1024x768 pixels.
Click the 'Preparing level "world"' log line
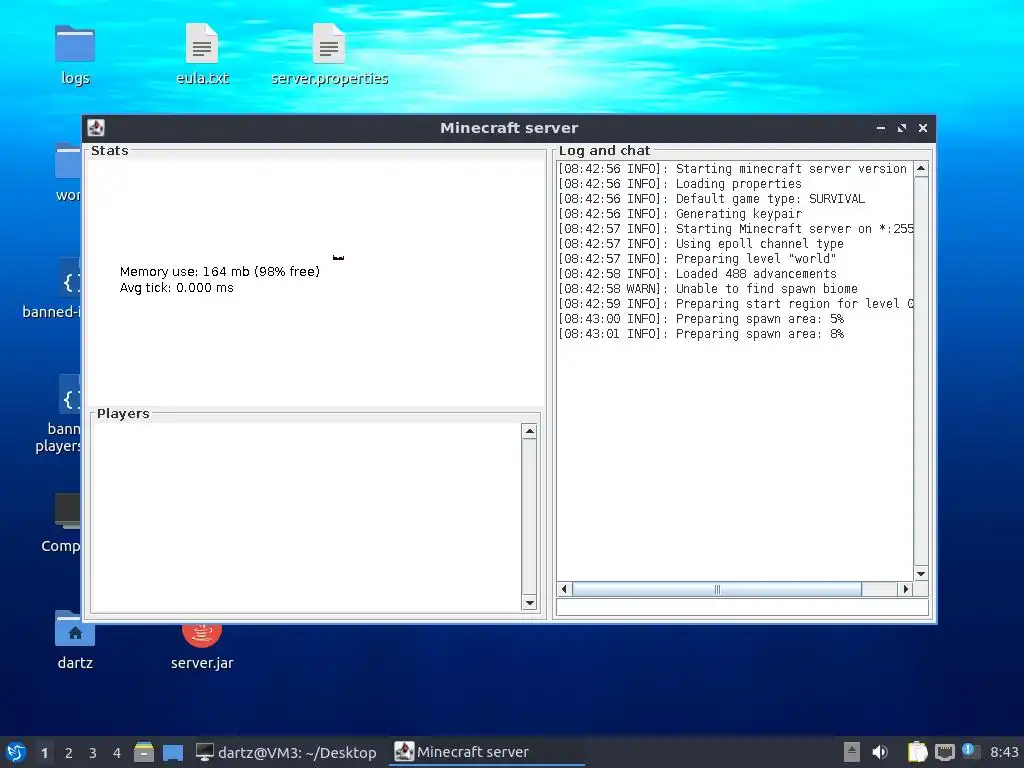(x=697, y=259)
